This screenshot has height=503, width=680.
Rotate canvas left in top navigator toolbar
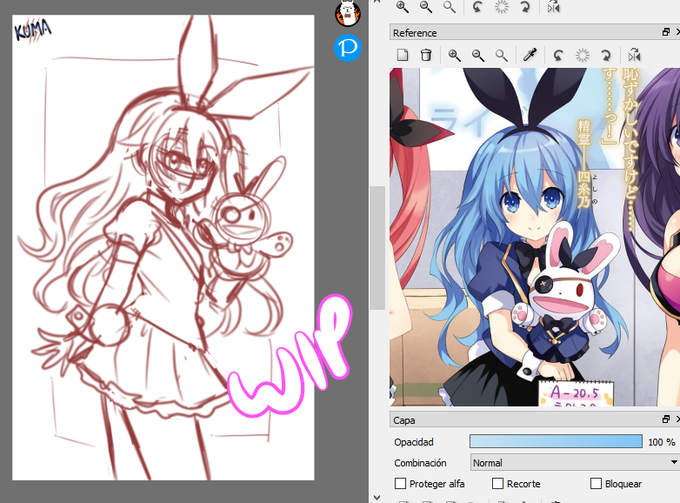click(x=477, y=7)
